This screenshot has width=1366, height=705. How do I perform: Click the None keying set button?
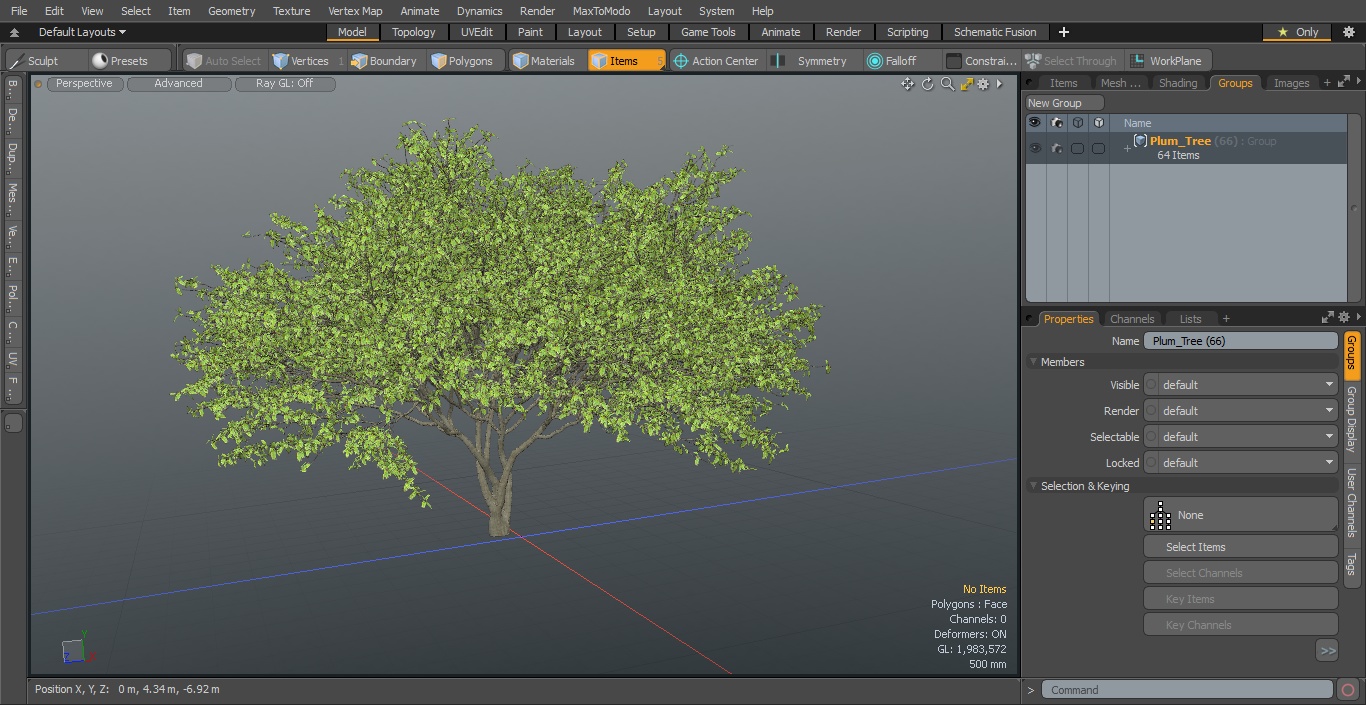[x=1240, y=515]
